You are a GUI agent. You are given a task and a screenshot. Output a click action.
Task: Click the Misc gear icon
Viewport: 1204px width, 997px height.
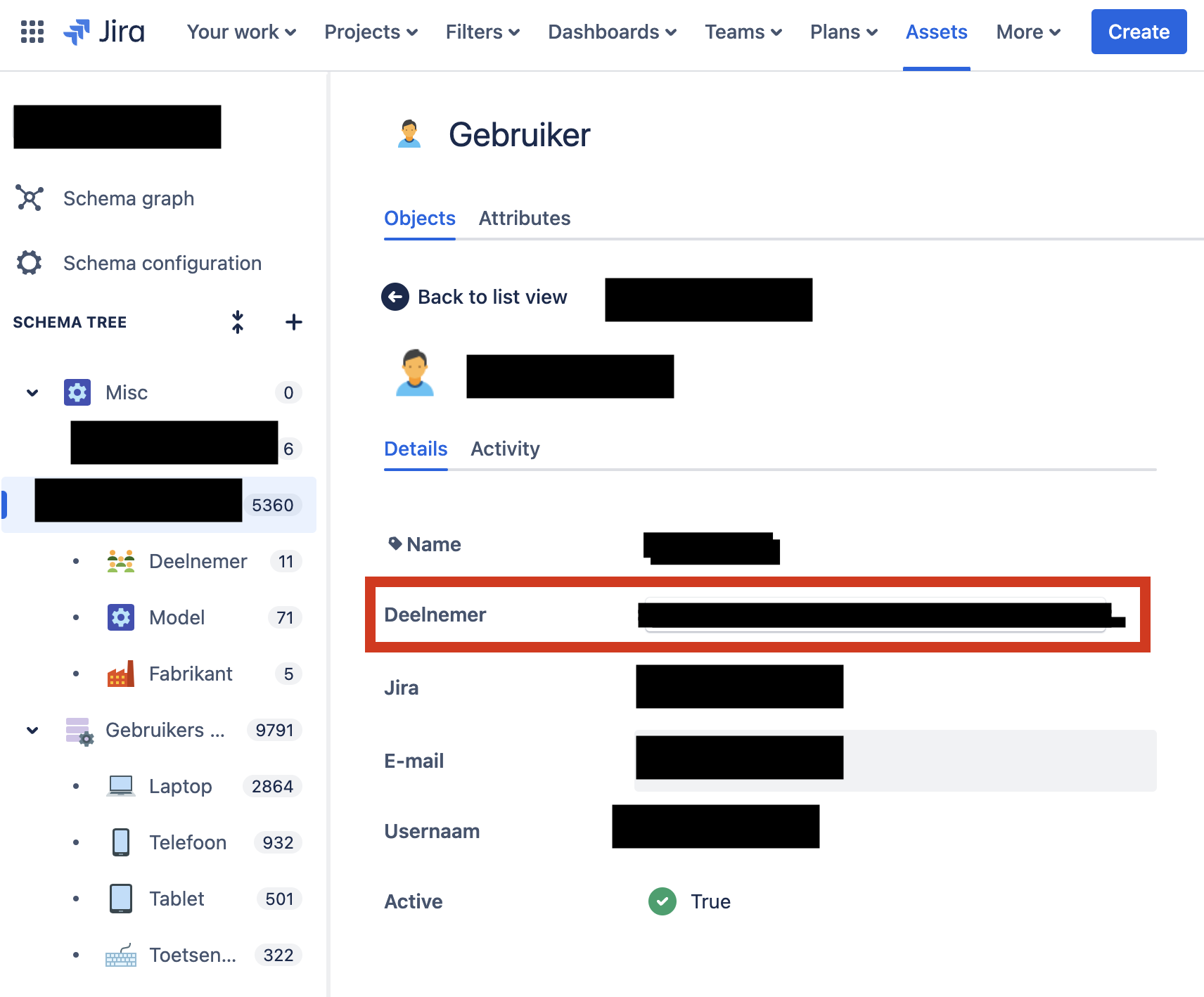pos(77,392)
